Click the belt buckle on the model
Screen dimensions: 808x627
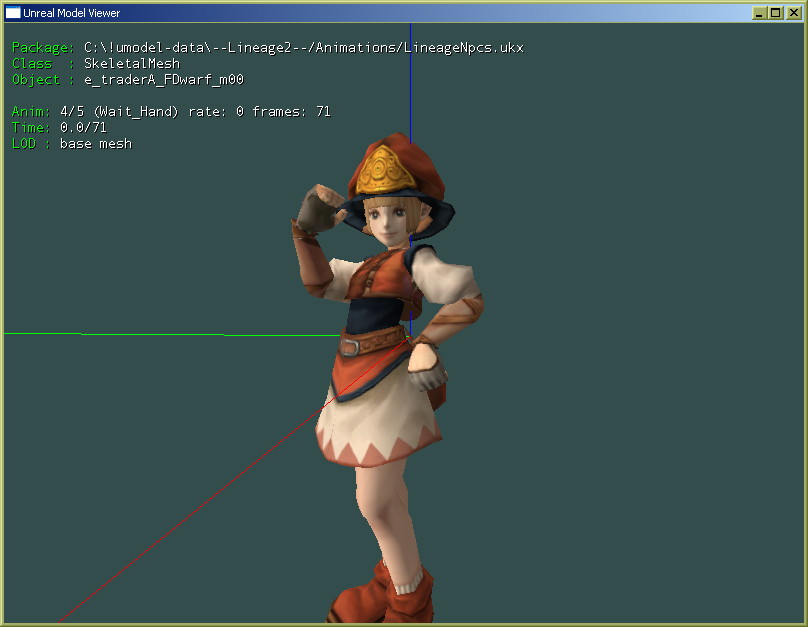(x=349, y=346)
